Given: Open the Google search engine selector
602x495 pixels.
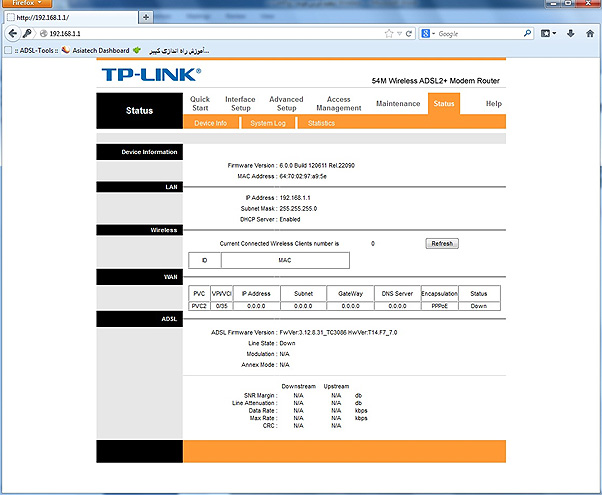Looking at the screenshot, I should pos(428,34).
